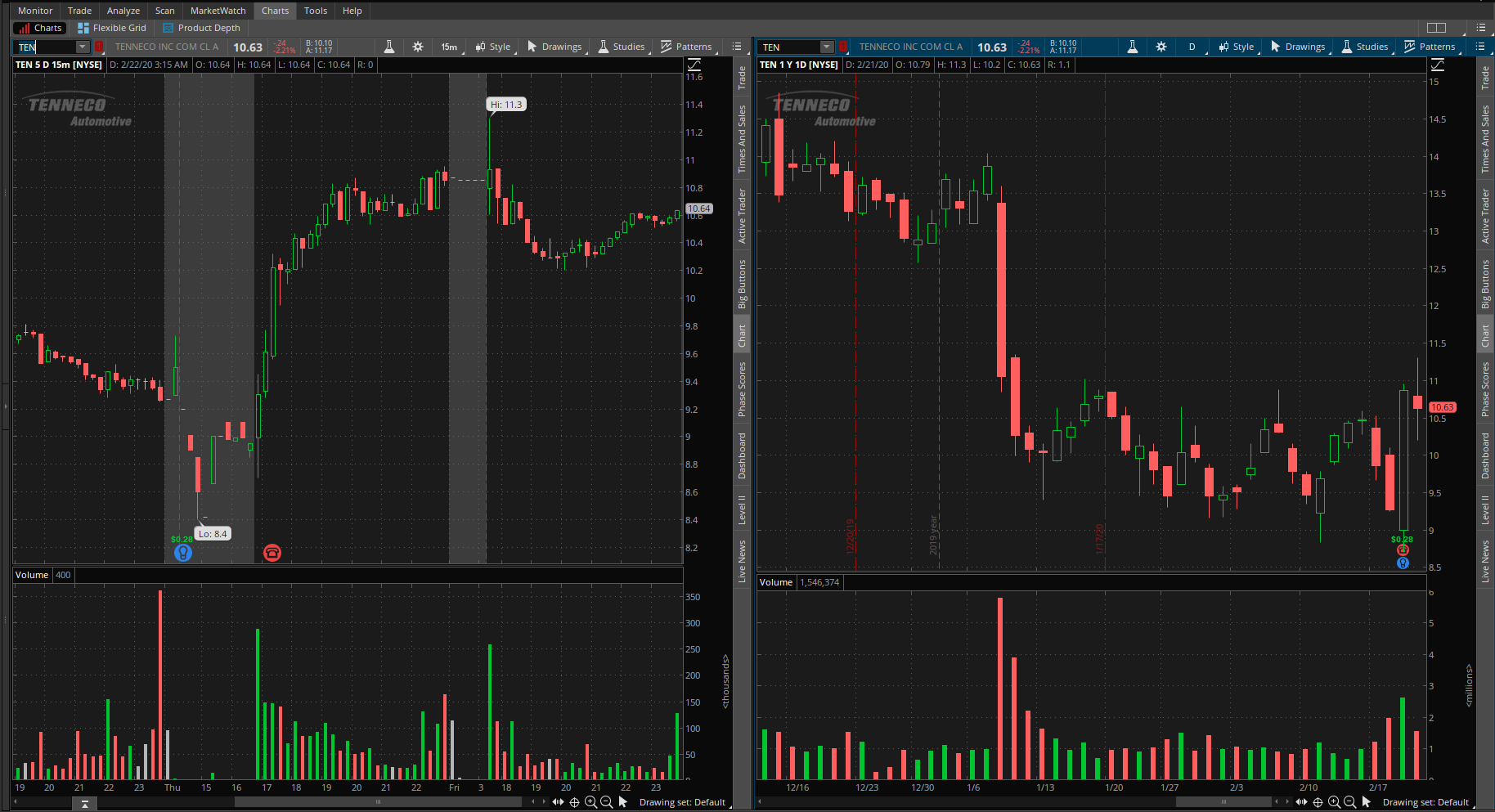The image size is (1495, 812).
Task: Toggle the Level II panel on the left chart
Action: pyautogui.click(x=742, y=509)
